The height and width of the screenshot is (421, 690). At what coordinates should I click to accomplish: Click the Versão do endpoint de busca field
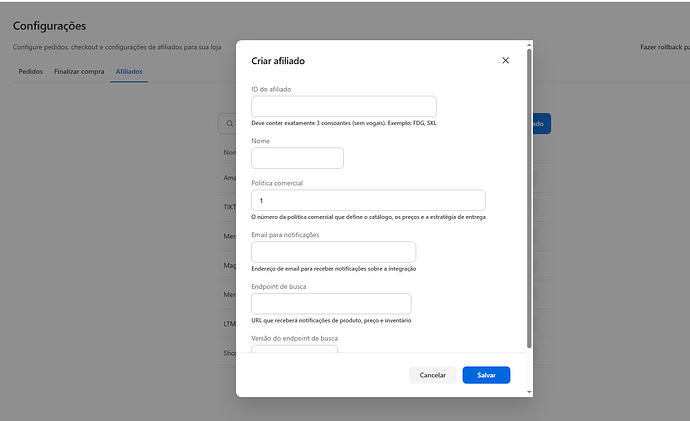294,349
